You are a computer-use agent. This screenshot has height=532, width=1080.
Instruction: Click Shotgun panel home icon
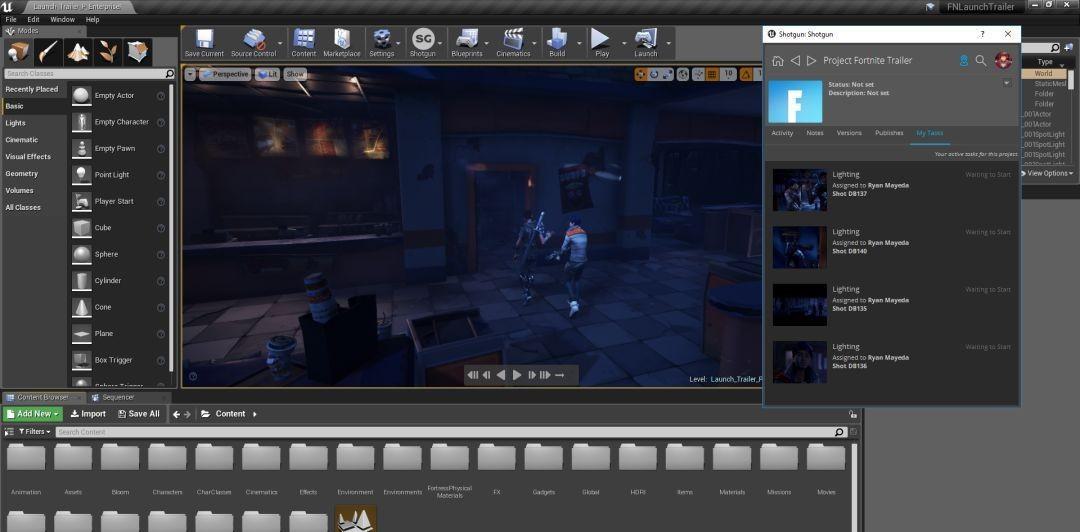tap(778, 61)
